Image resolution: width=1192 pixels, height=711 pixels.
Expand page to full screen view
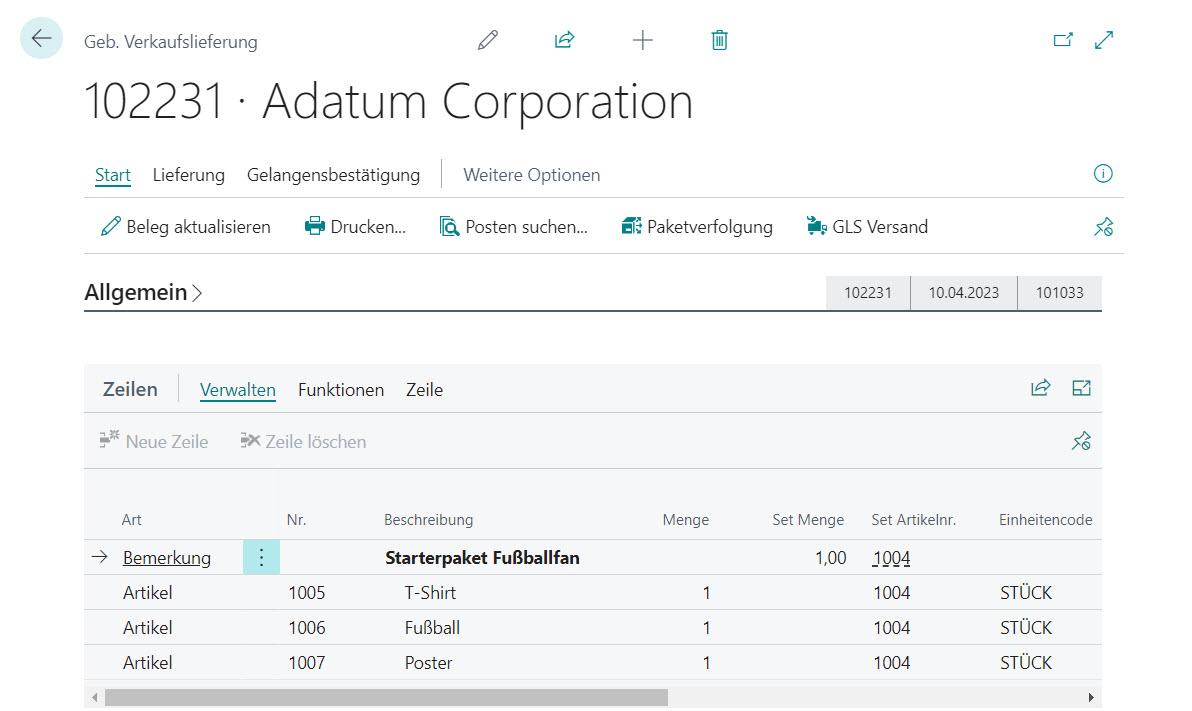(1104, 40)
